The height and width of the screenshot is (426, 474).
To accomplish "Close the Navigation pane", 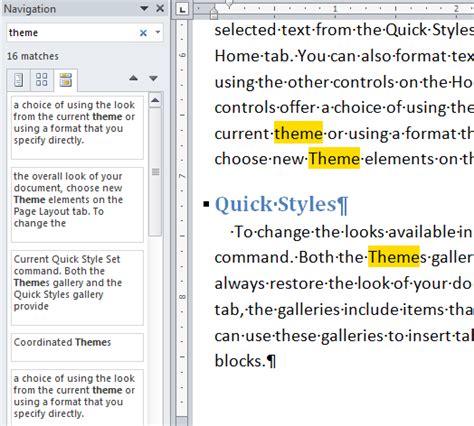I will point(160,8).
